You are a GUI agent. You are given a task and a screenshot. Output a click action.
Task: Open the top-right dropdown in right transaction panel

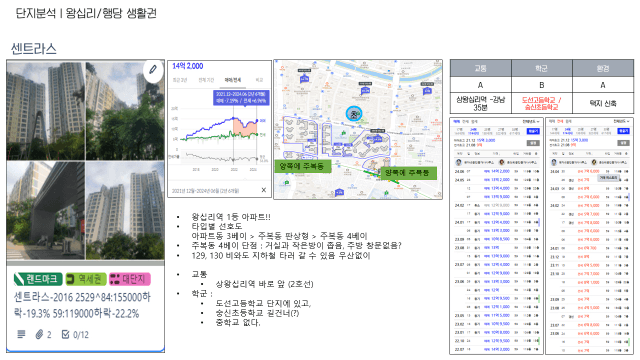point(621,122)
